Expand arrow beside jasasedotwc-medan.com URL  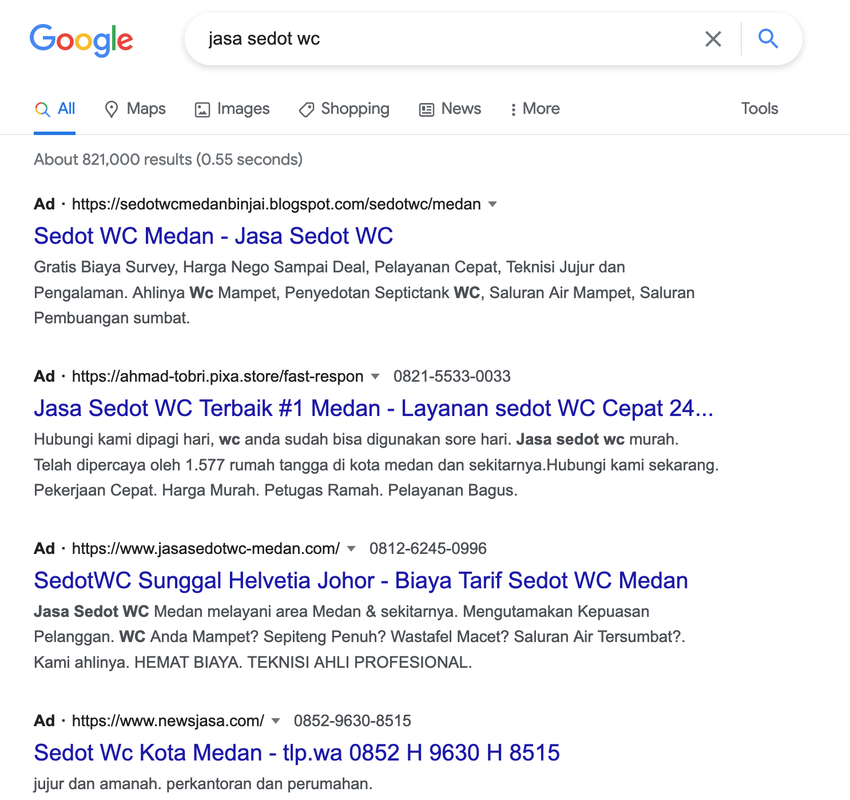[x=351, y=549]
